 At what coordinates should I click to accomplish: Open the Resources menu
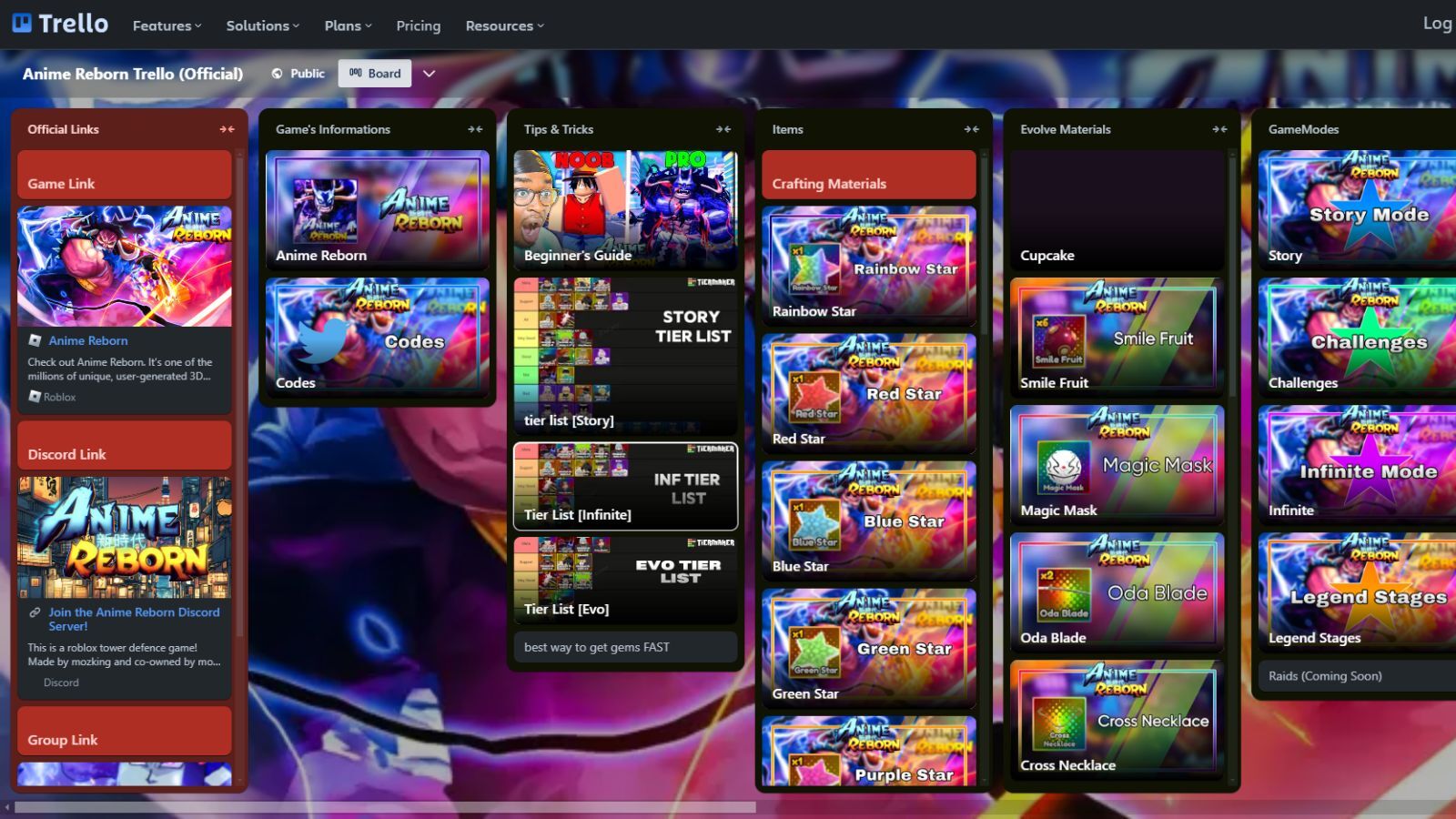504,25
